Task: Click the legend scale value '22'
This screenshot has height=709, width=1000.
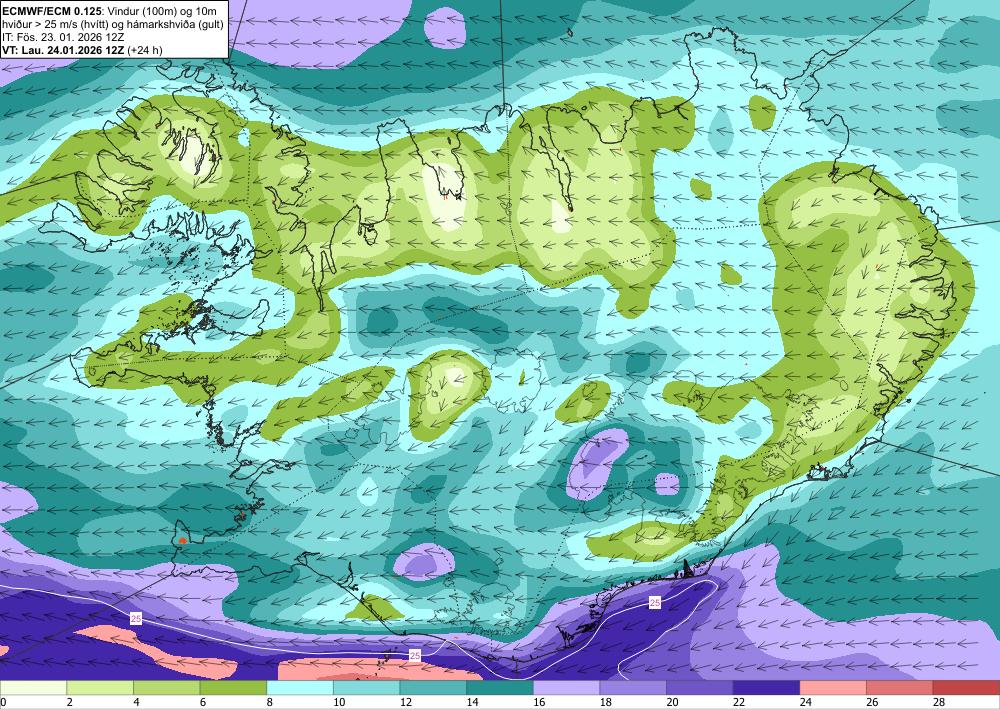Action: click(739, 702)
